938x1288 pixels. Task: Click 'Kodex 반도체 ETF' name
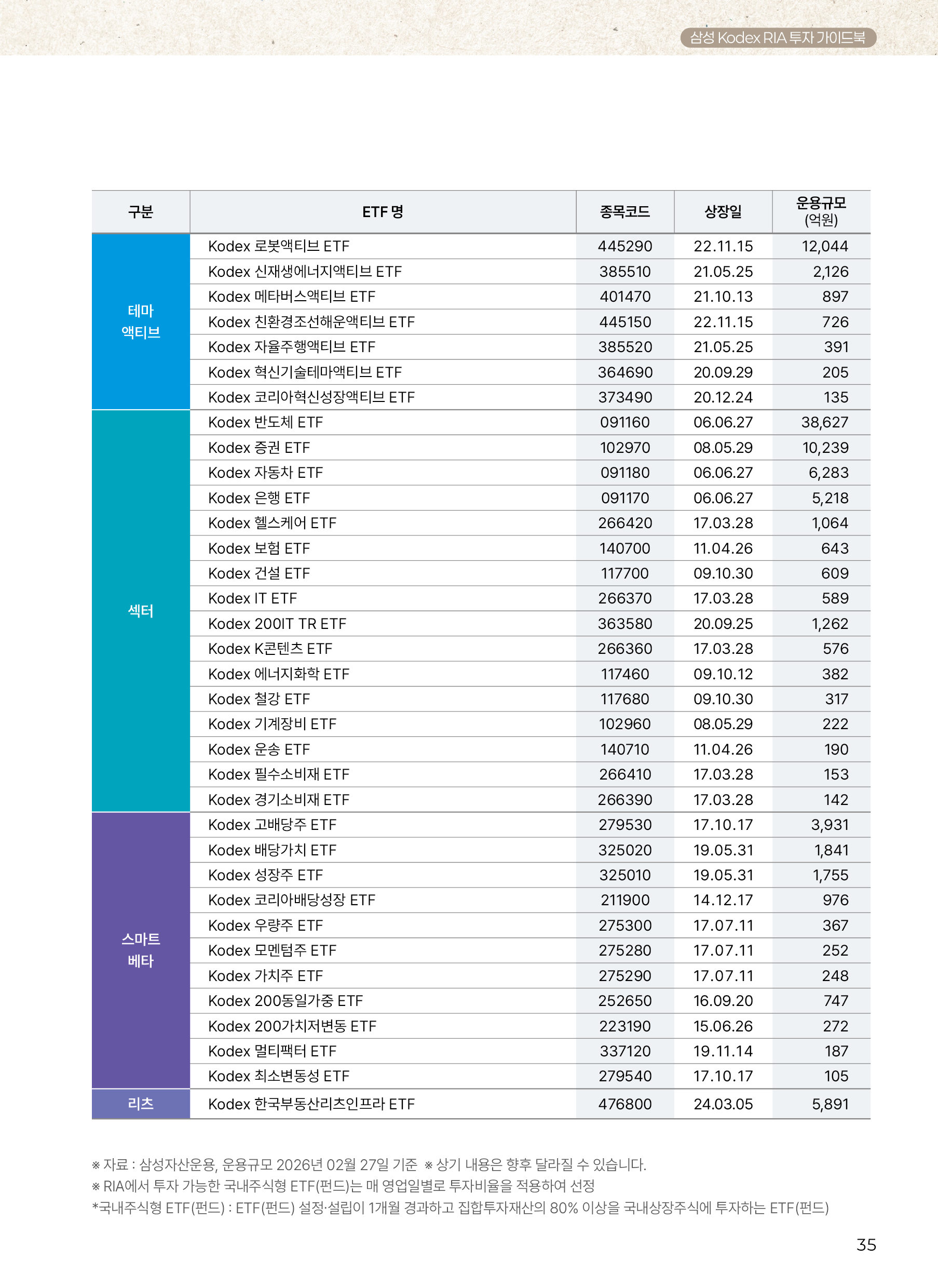tap(266, 423)
